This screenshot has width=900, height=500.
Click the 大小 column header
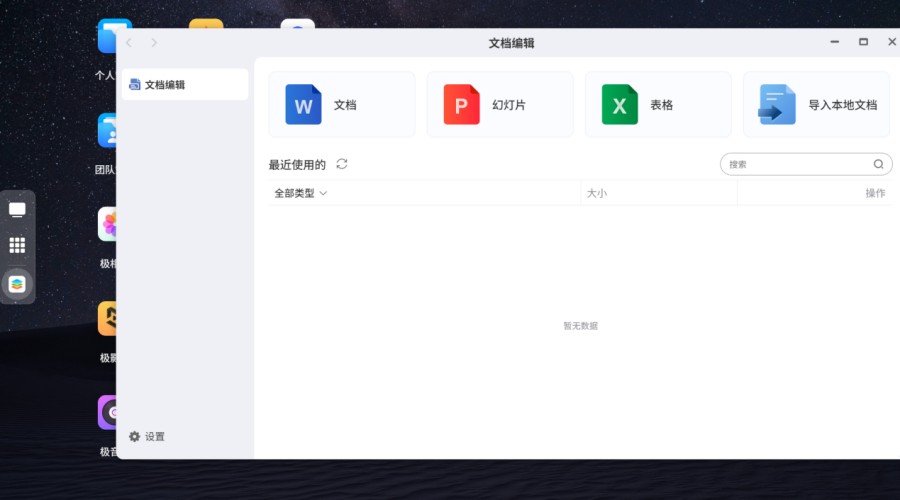[596, 193]
